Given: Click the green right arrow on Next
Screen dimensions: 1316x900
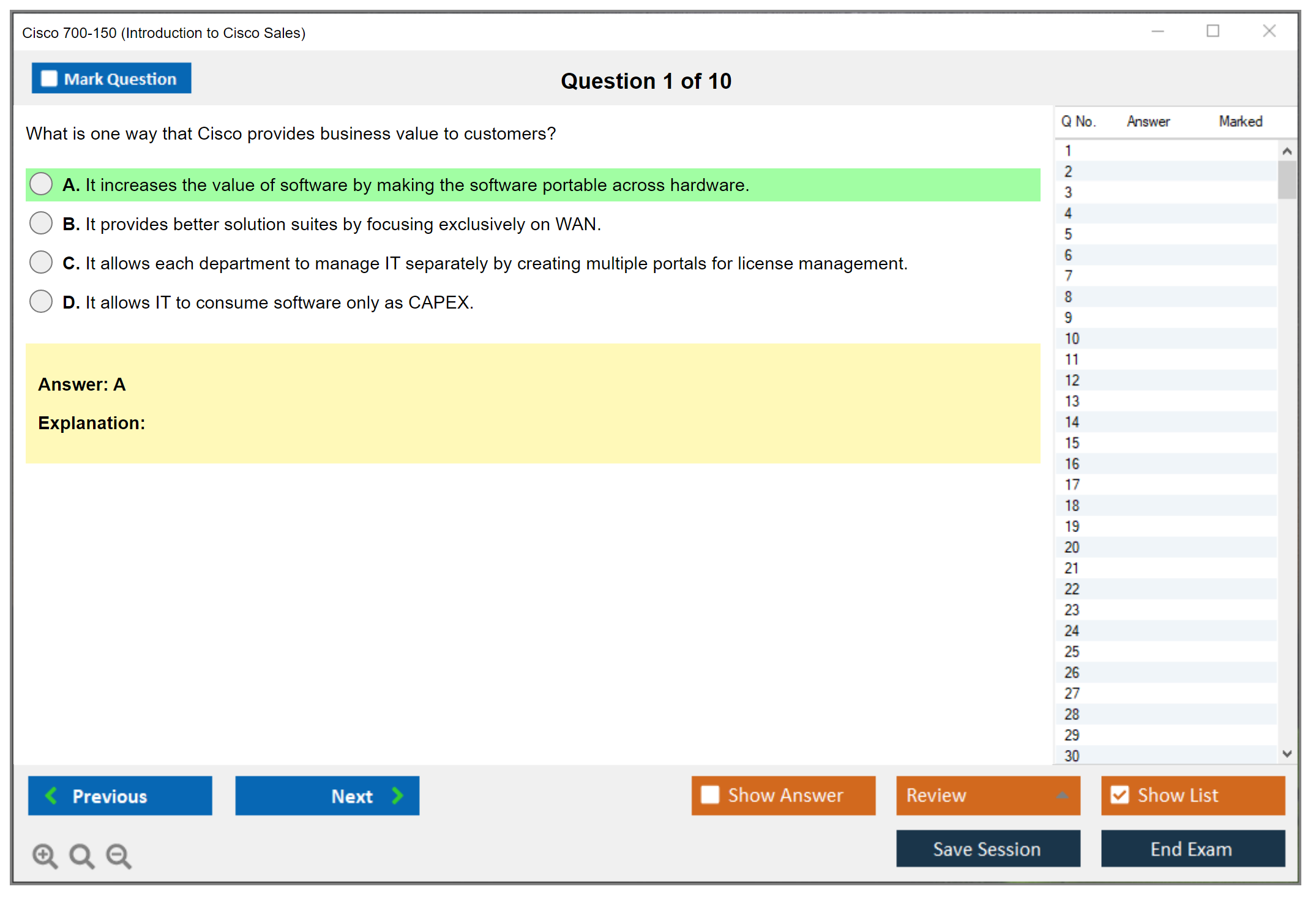Looking at the screenshot, I should point(398,795).
